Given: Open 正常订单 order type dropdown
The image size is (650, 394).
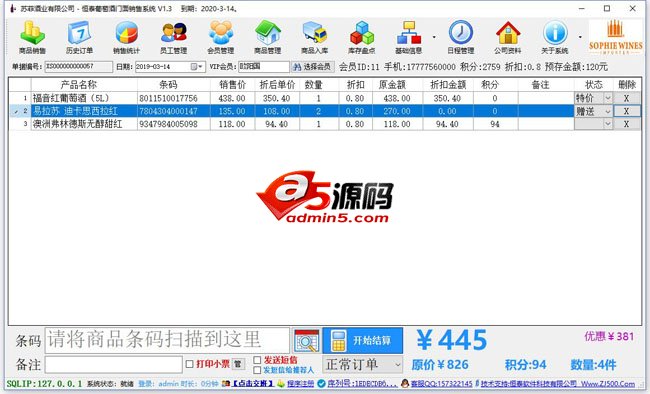Looking at the screenshot, I should tap(363, 365).
